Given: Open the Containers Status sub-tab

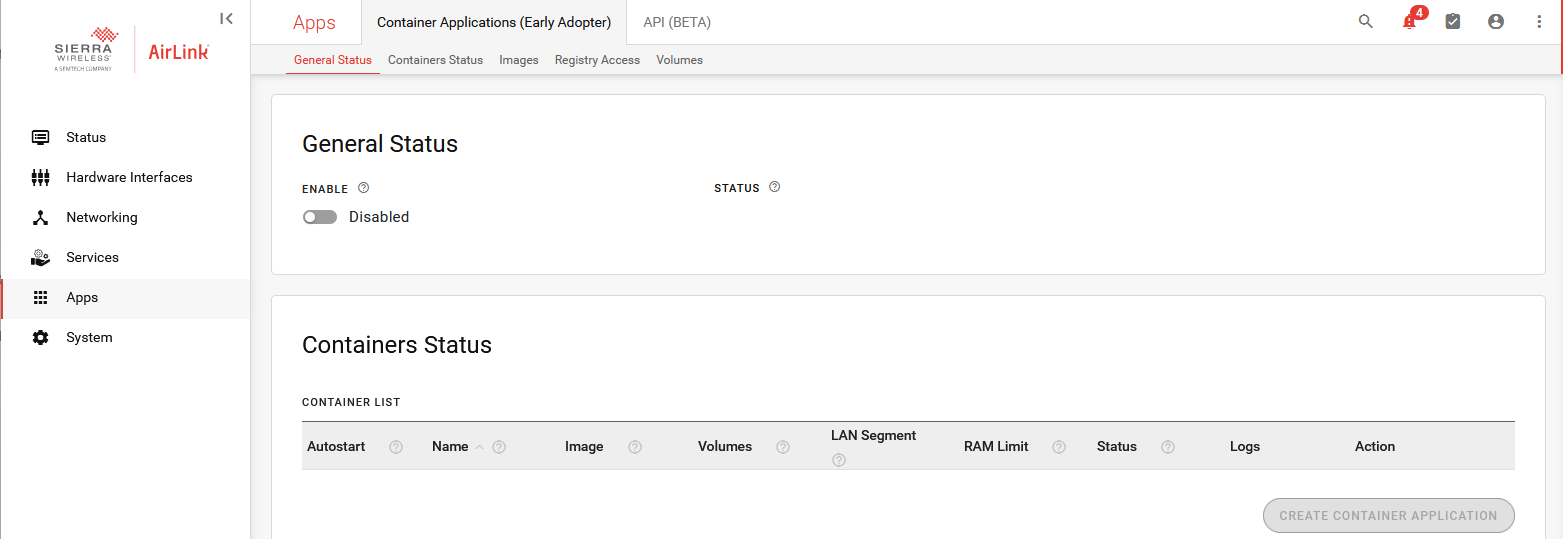Looking at the screenshot, I should (435, 60).
